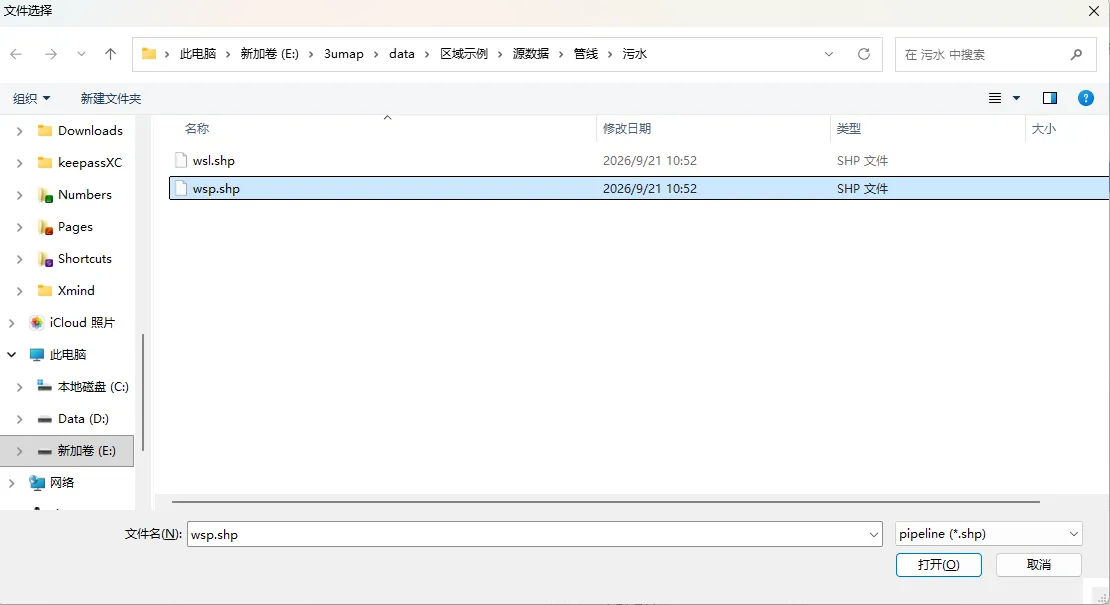Refresh the current folder listing
Image resolution: width=1110 pixels, height=605 pixels.
864,54
